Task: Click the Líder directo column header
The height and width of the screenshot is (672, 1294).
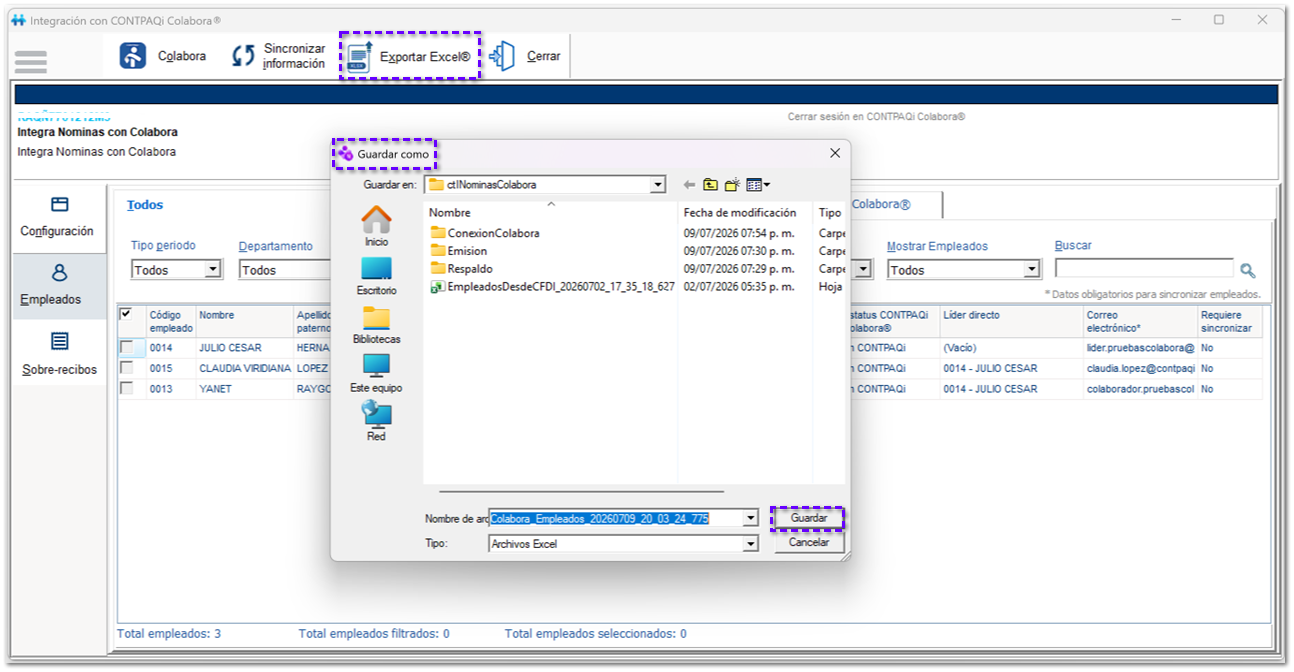Action: (x=1011, y=321)
